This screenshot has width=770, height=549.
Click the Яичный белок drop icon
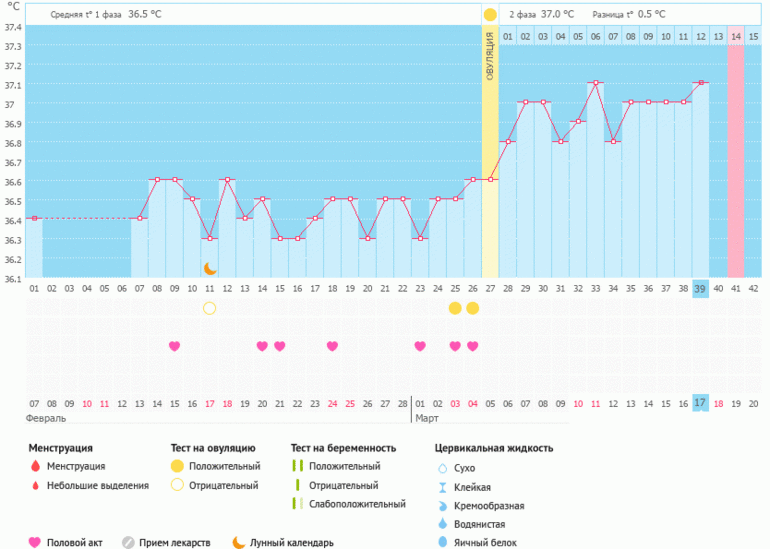[442, 542]
